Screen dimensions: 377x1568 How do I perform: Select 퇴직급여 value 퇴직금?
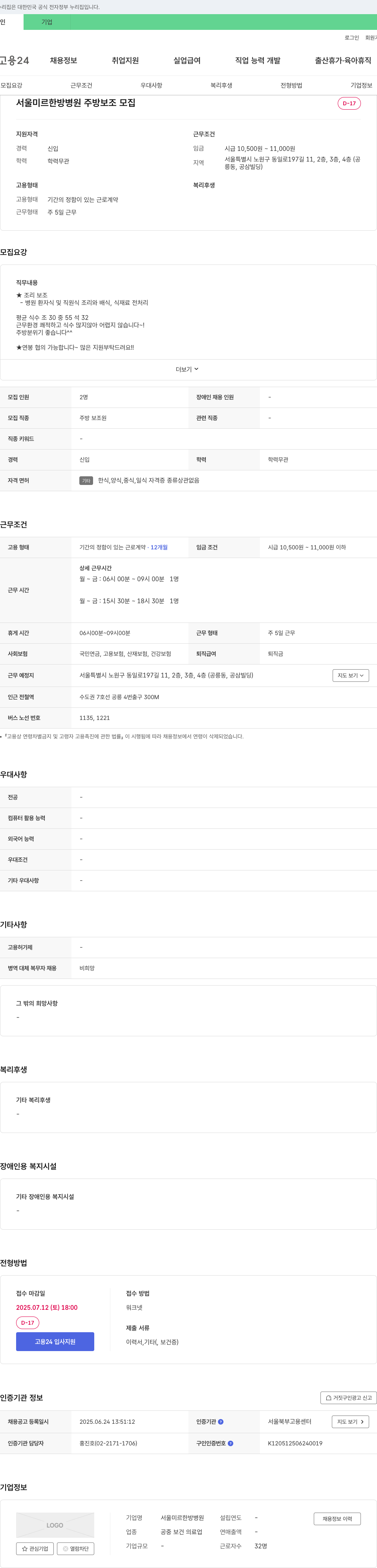(275, 654)
